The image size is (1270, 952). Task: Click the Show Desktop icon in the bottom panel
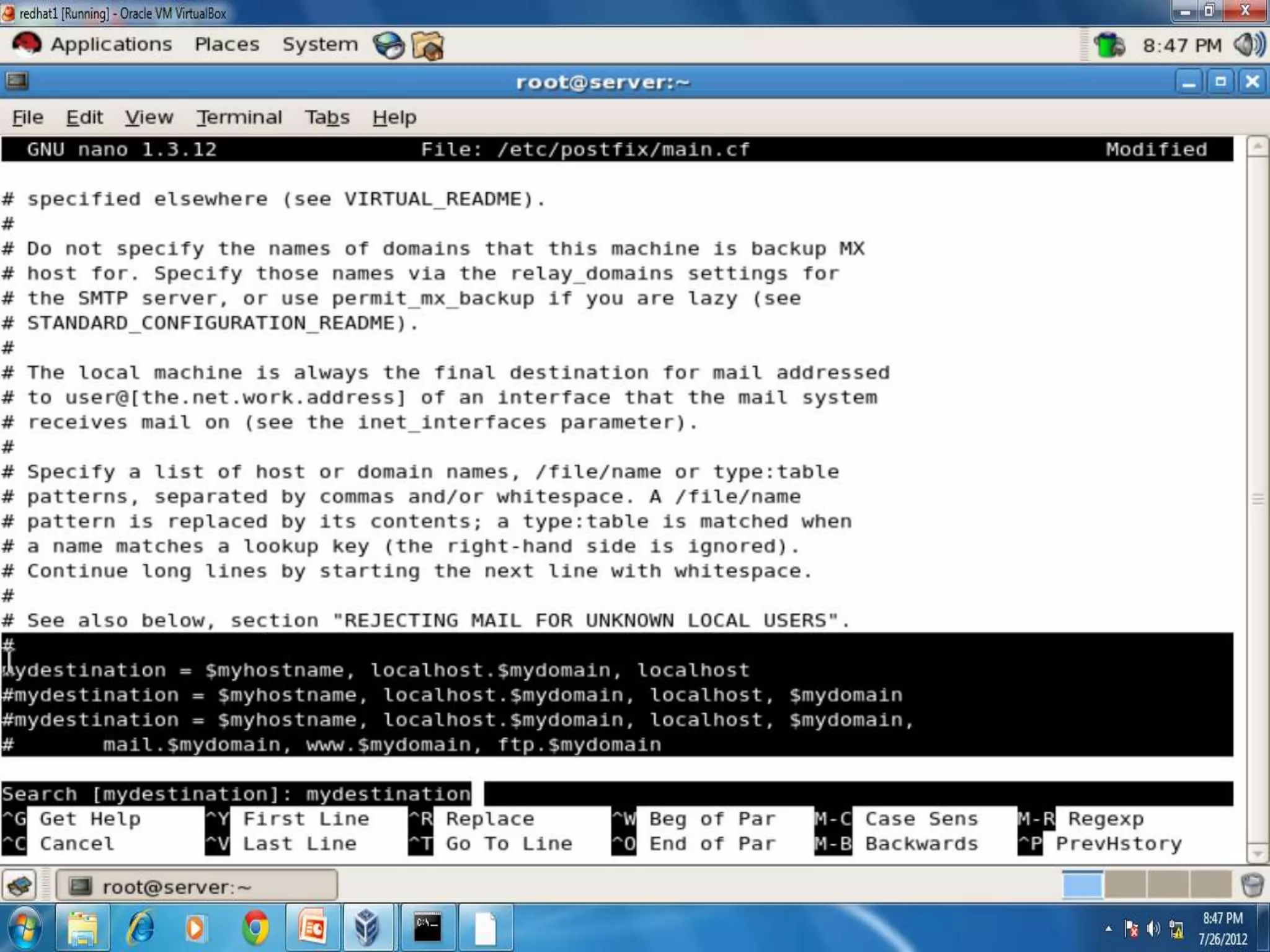pos(20,886)
